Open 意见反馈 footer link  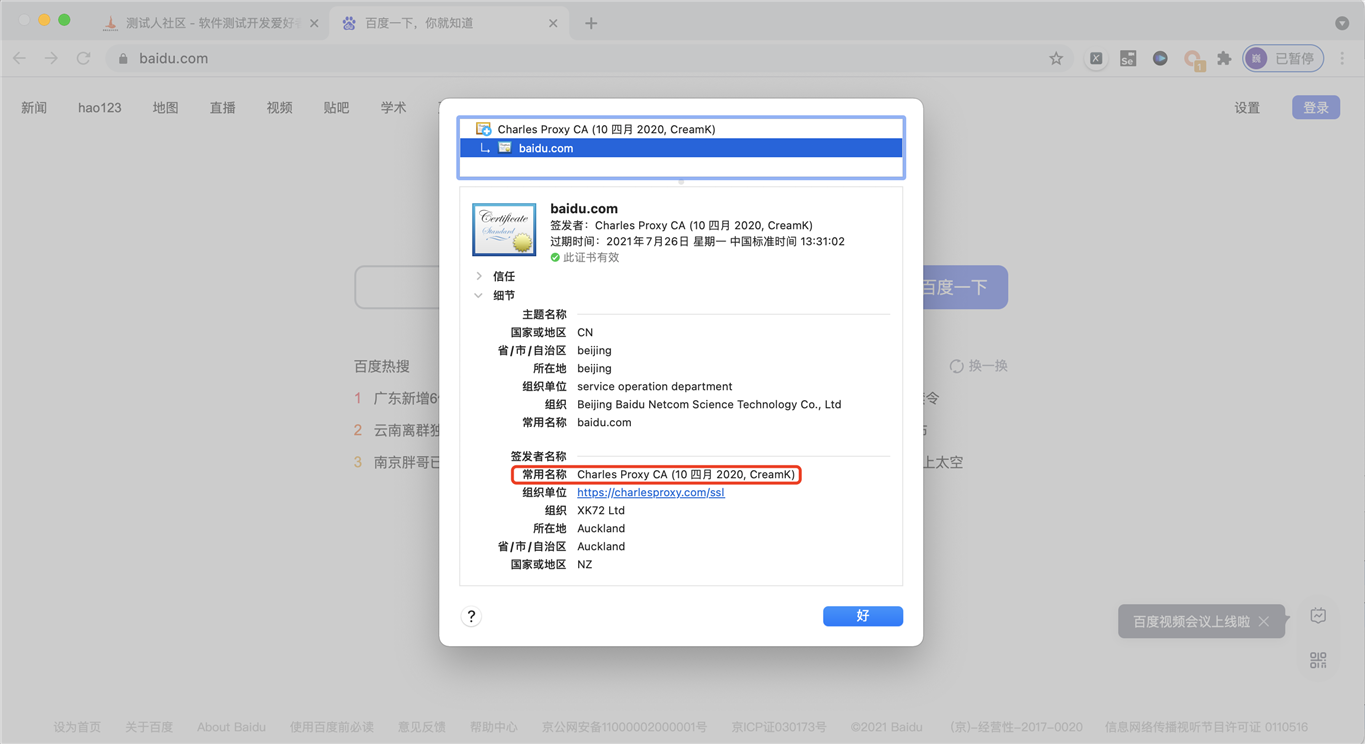coord(422,727)
